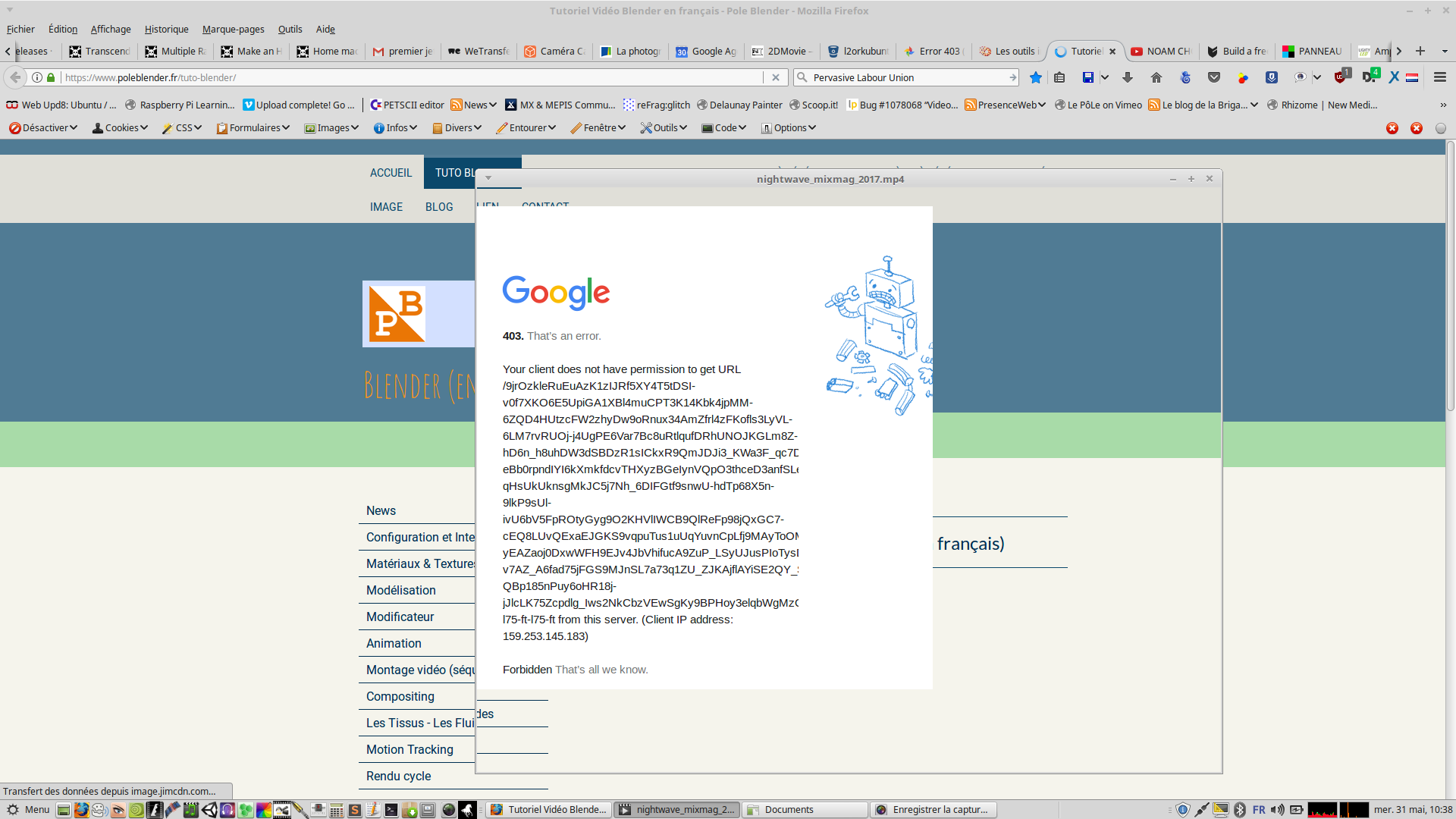
Task: Toggle the Désactiver web developer option
Action: point(43,127)
